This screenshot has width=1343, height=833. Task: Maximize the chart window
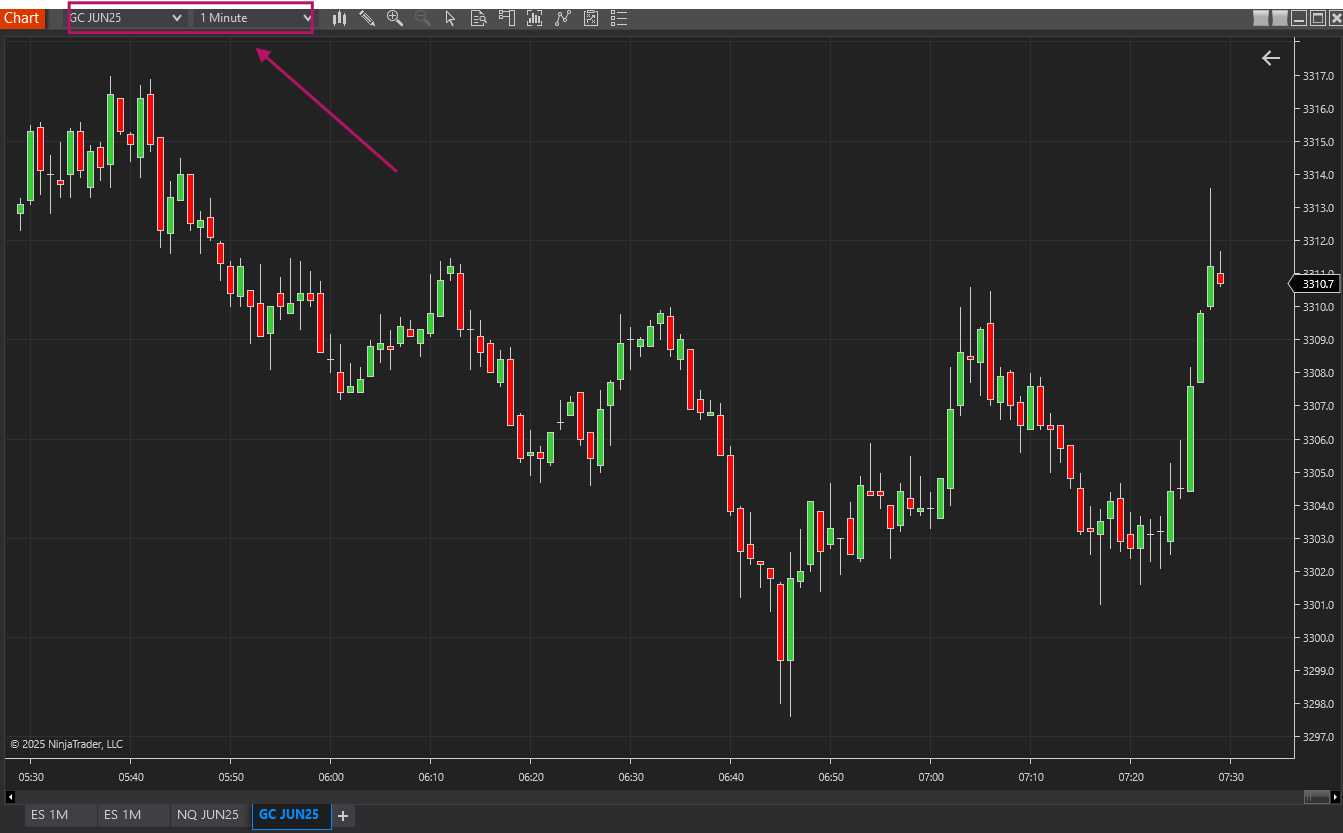1317,18
